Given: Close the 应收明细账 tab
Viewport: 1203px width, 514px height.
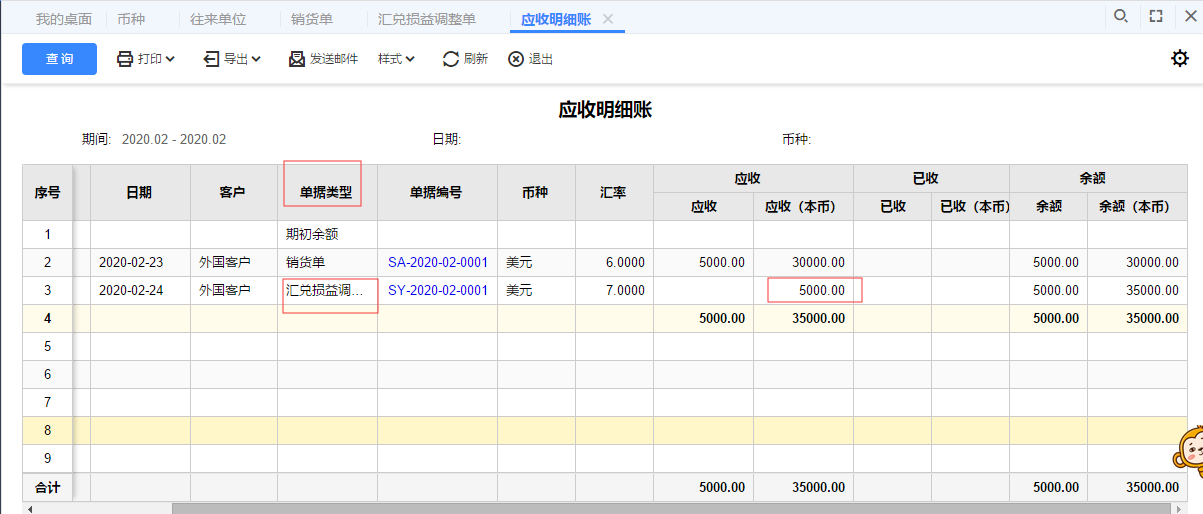Looking at the screenshot, I should (608, 19).
